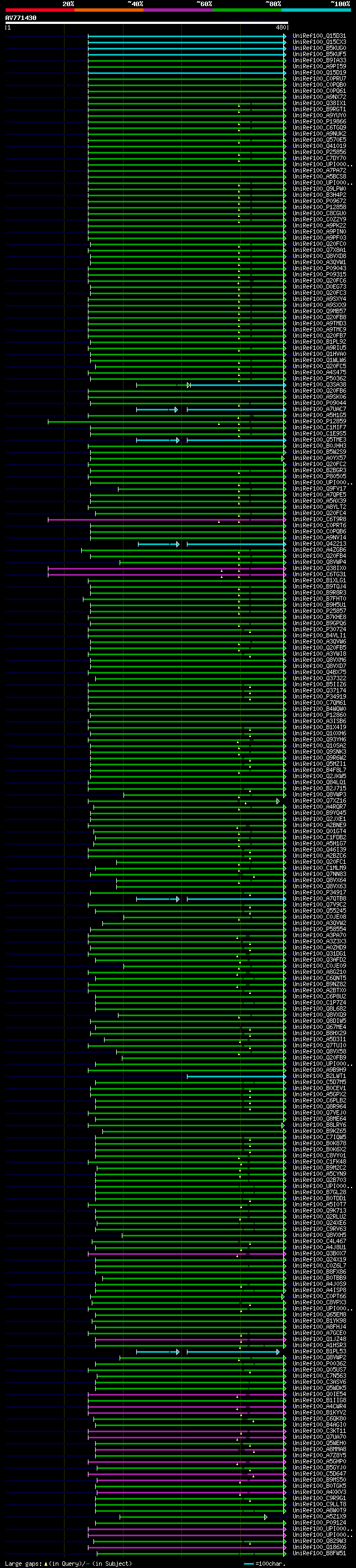Select the UniRef100_Q186X6 label
Image resolution: width=356 pixels, height=1568 pixels.
click(x=319, y=1547)
